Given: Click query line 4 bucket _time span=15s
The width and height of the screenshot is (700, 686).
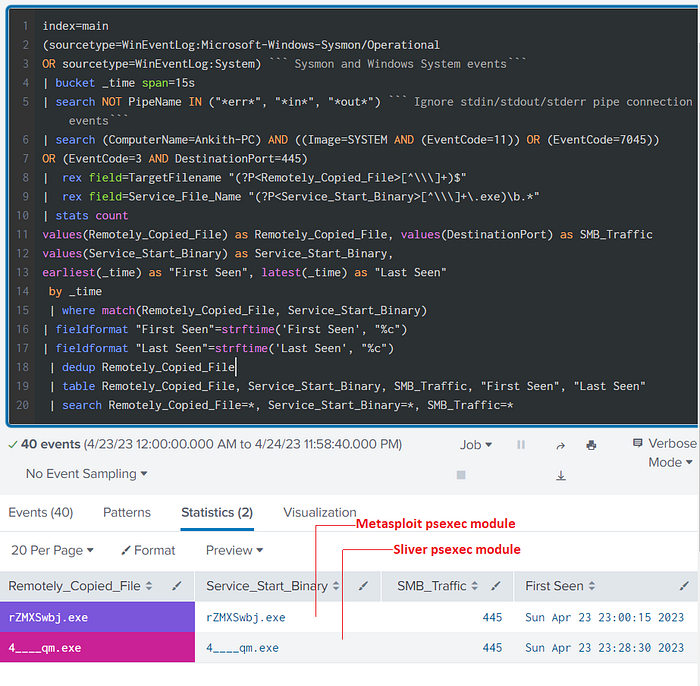Looking at the screenshot, I should pyautogui.click(x=119, y=83).
